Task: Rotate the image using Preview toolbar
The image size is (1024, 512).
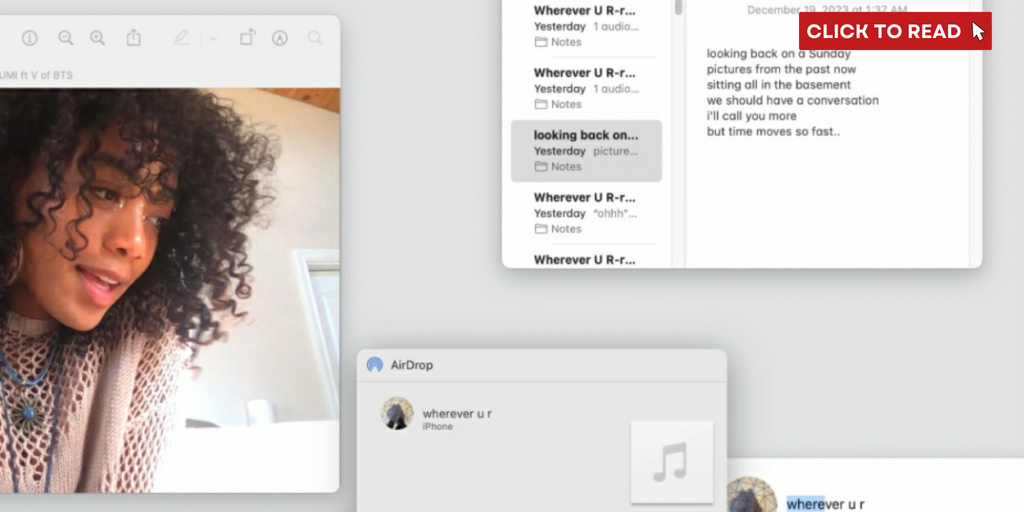Action: 248,37
